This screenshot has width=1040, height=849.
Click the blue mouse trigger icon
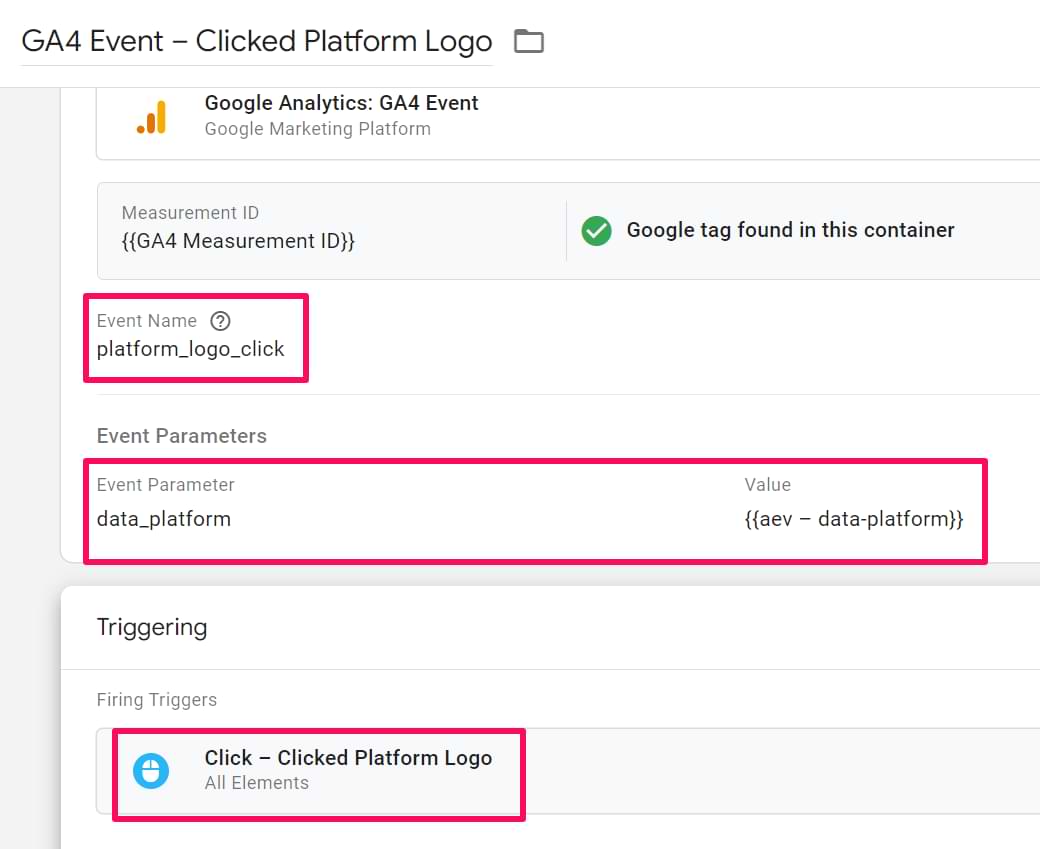tap(151, 770)
